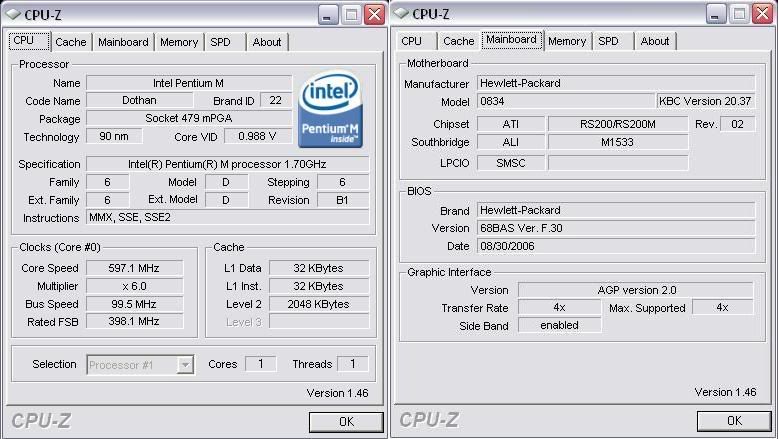Click the Transfer Rate value '4x'

(560, 308)
